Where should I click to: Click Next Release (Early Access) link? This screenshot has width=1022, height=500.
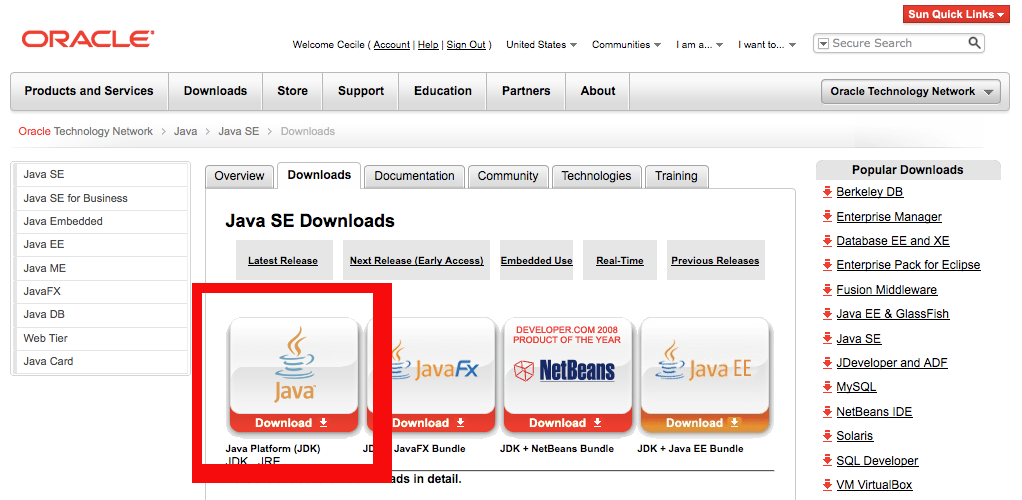416,261
